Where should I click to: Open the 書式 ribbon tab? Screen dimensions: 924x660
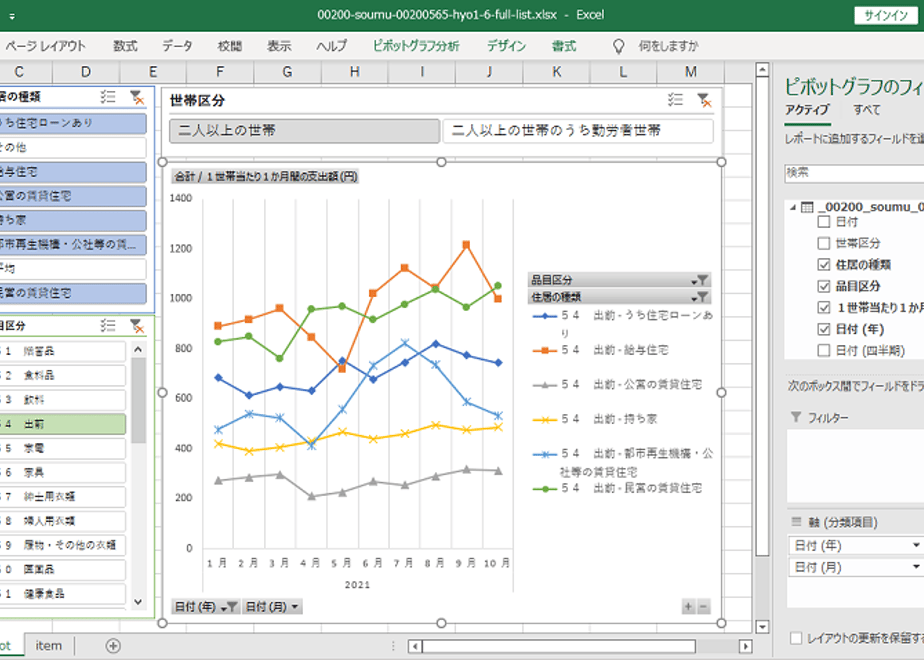(564, 46)
